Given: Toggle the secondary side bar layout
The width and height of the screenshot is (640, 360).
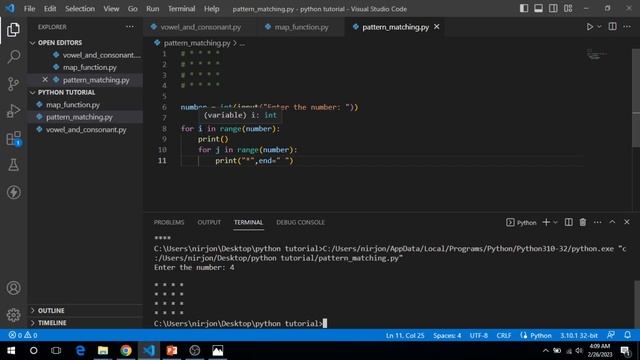Looking at the screenshot, I should (x=553, y=8).
